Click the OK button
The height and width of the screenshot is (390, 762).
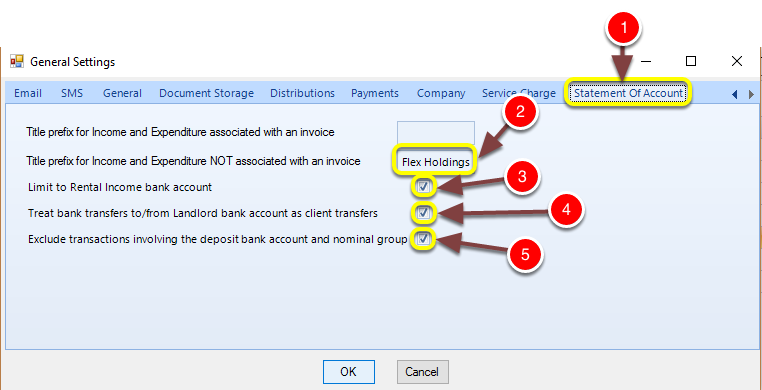click(x=348, y=372)
